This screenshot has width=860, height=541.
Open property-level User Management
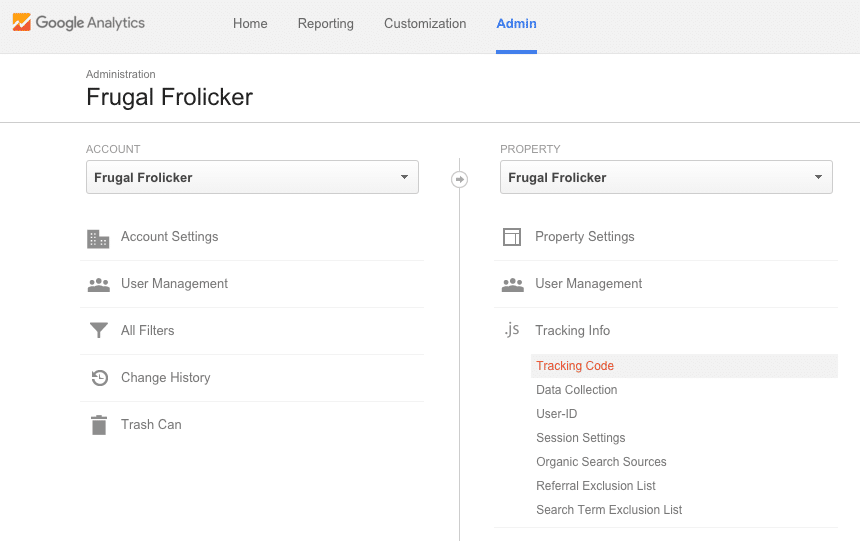tap(589, 284)
